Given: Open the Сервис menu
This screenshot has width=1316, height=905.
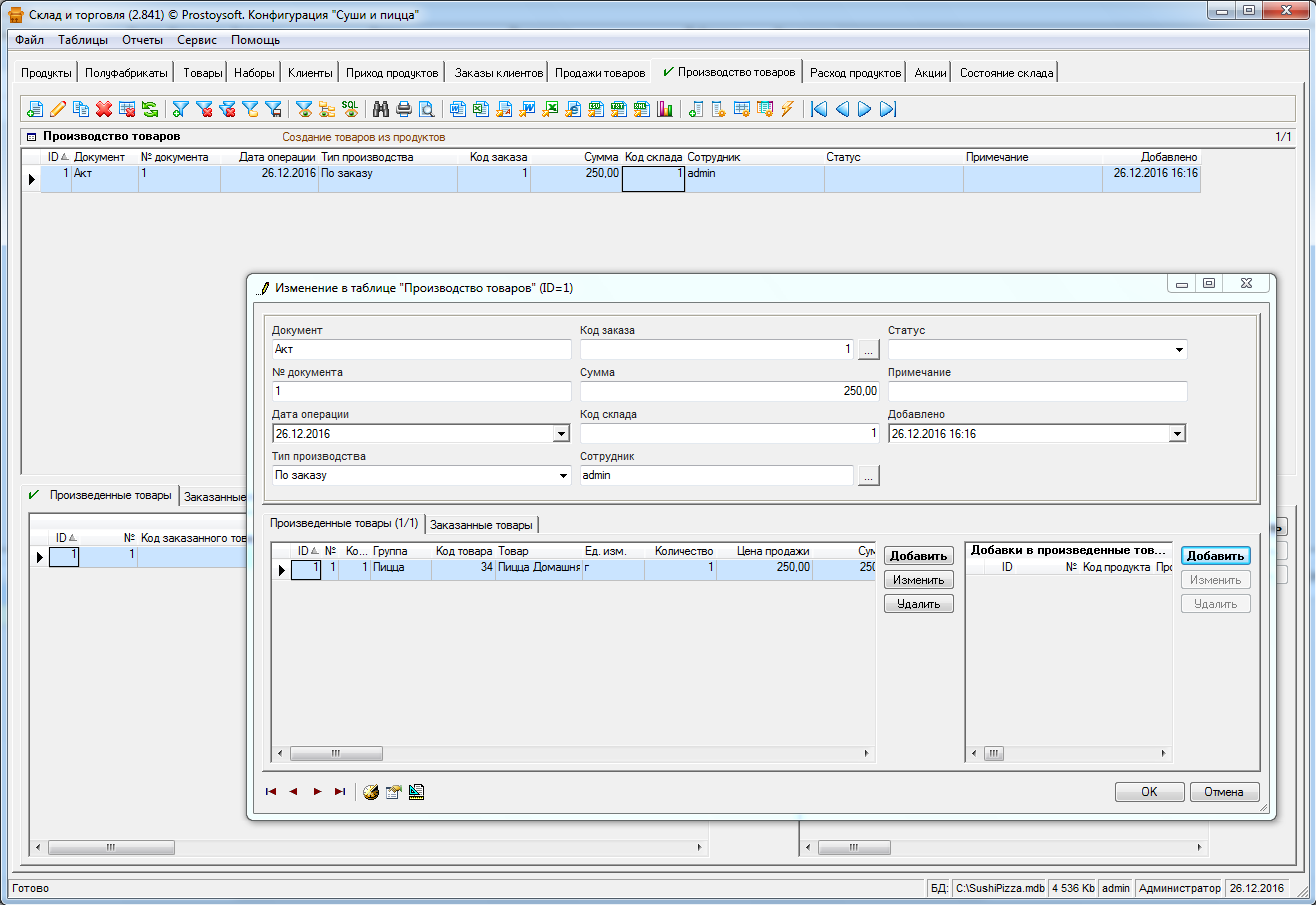Looking at the screenshot, I should [x=197, y=40].
